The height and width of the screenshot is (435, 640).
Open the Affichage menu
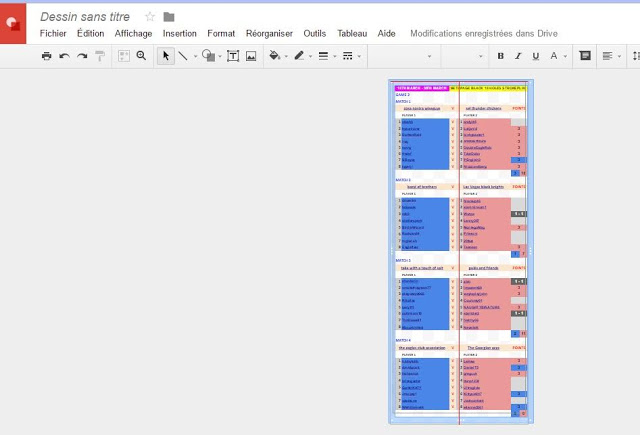133,33
